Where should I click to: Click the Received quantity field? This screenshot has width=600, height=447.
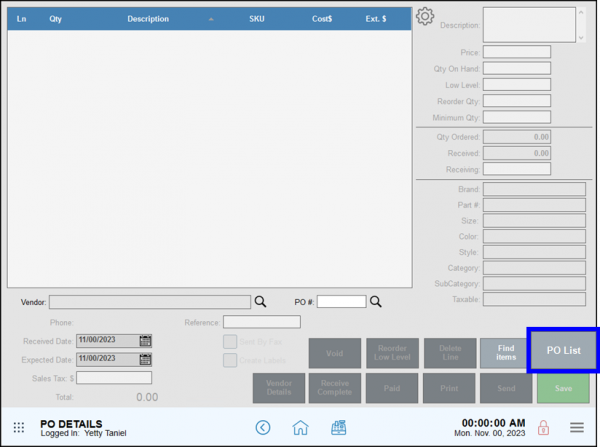pos(517,153)
